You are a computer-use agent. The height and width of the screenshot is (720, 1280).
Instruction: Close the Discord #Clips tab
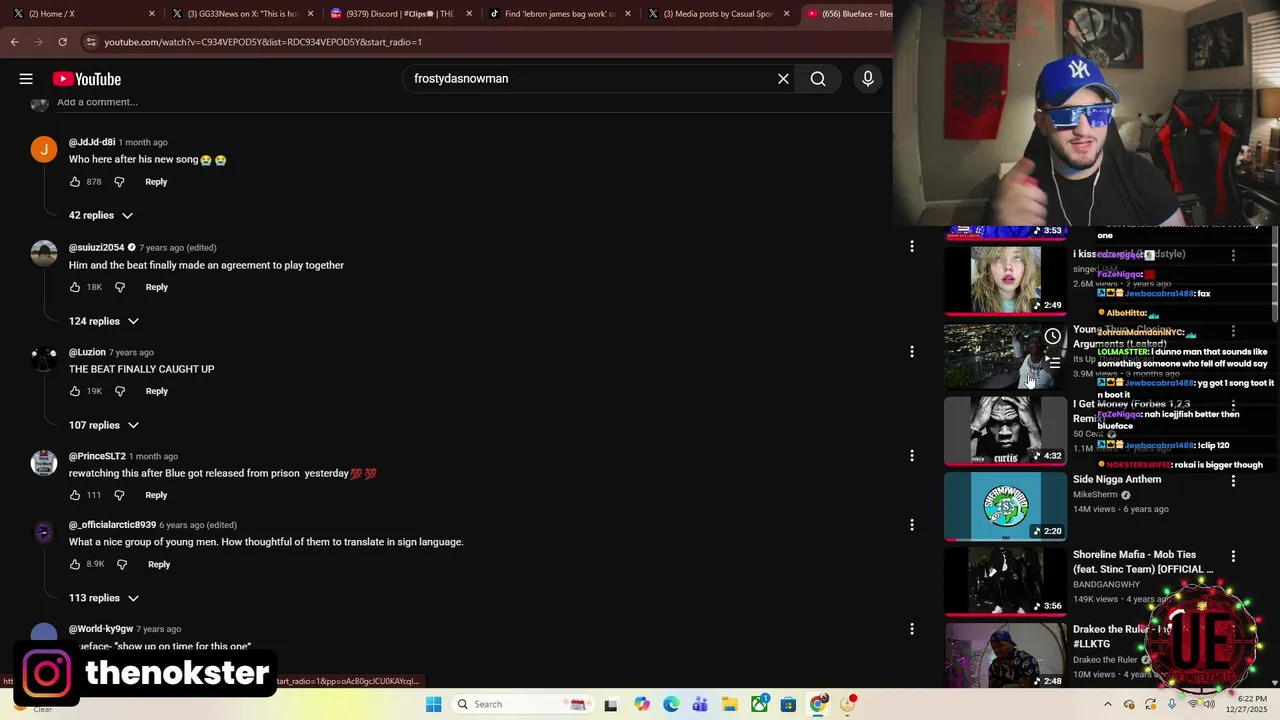[x=469, y=14]
